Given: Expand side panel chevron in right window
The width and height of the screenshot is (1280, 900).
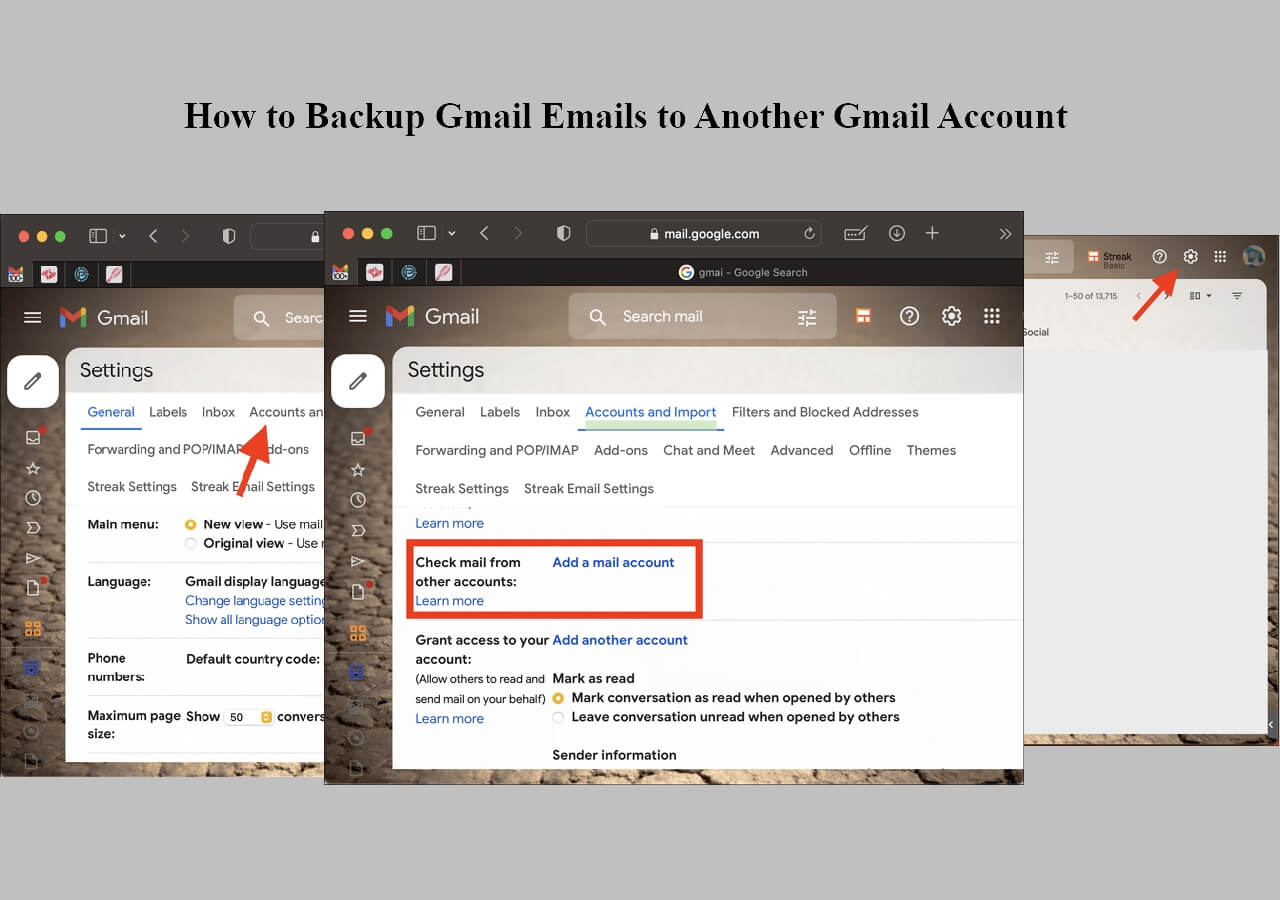Looking at the screenshot, I should (1272, 724).
